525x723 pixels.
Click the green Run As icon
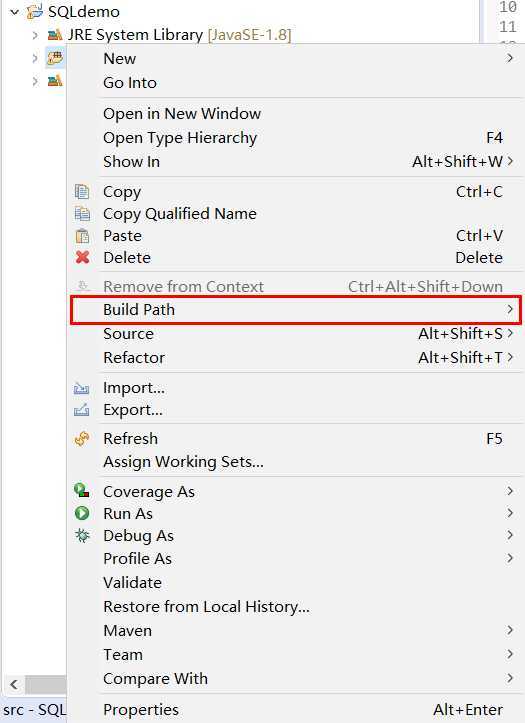tap(82, 513)
